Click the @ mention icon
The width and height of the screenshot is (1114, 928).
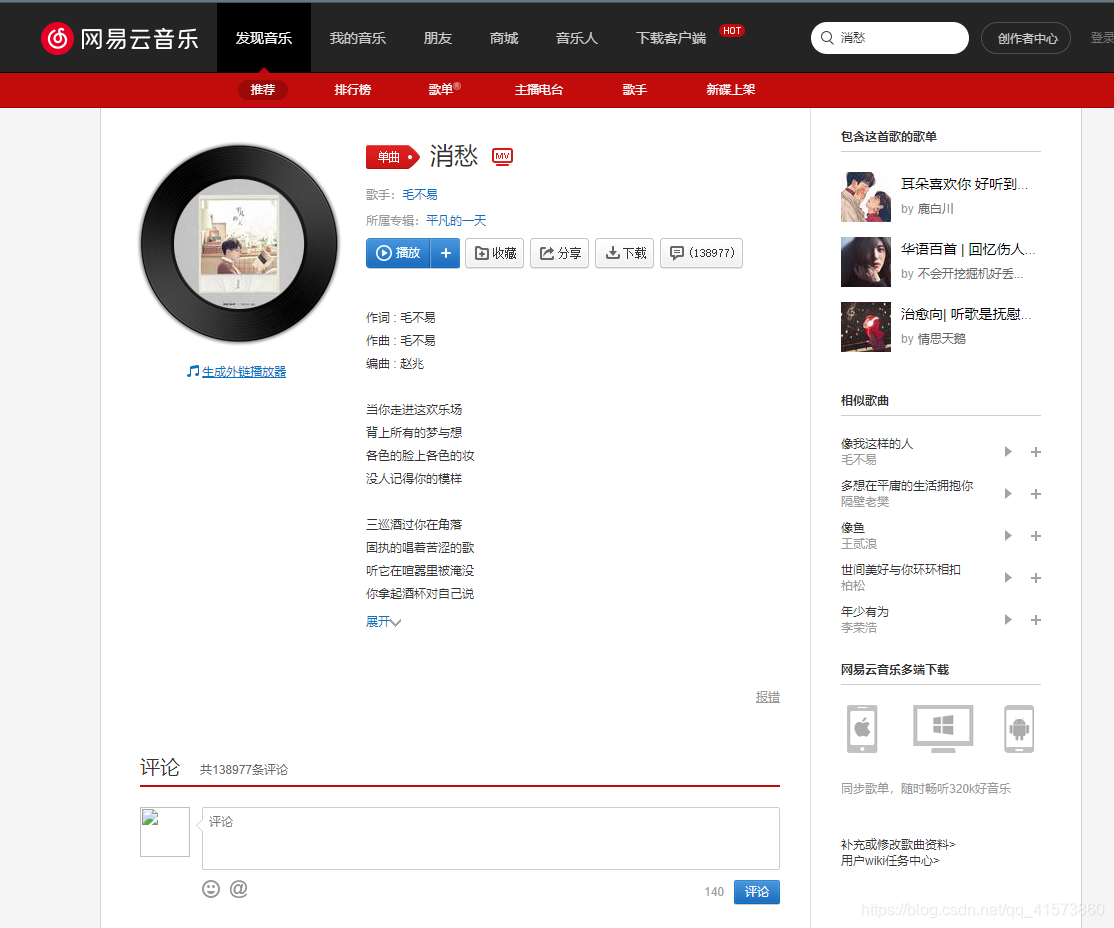pyautogui.click(x=239, y=889)
